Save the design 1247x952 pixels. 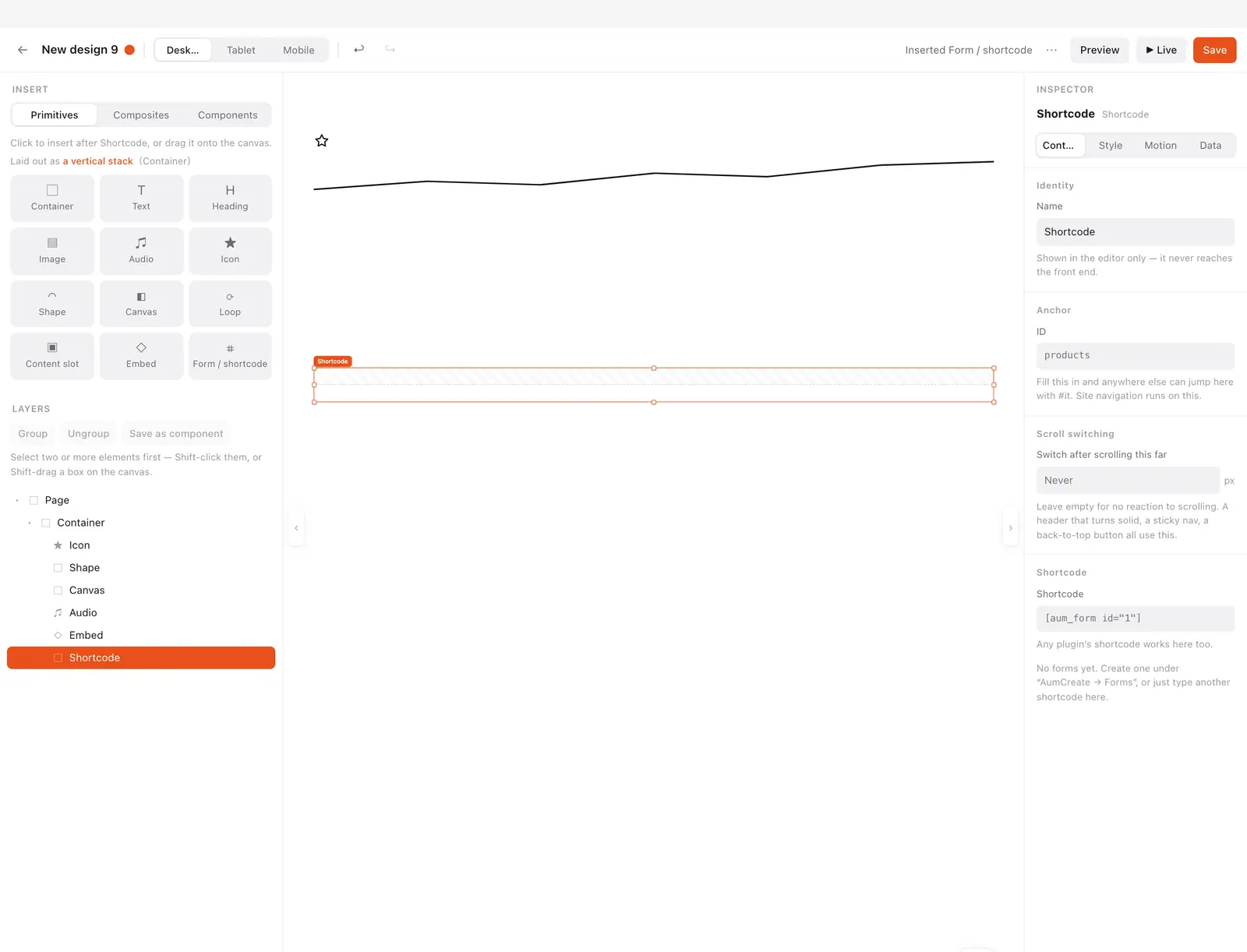click(1215, 50)
